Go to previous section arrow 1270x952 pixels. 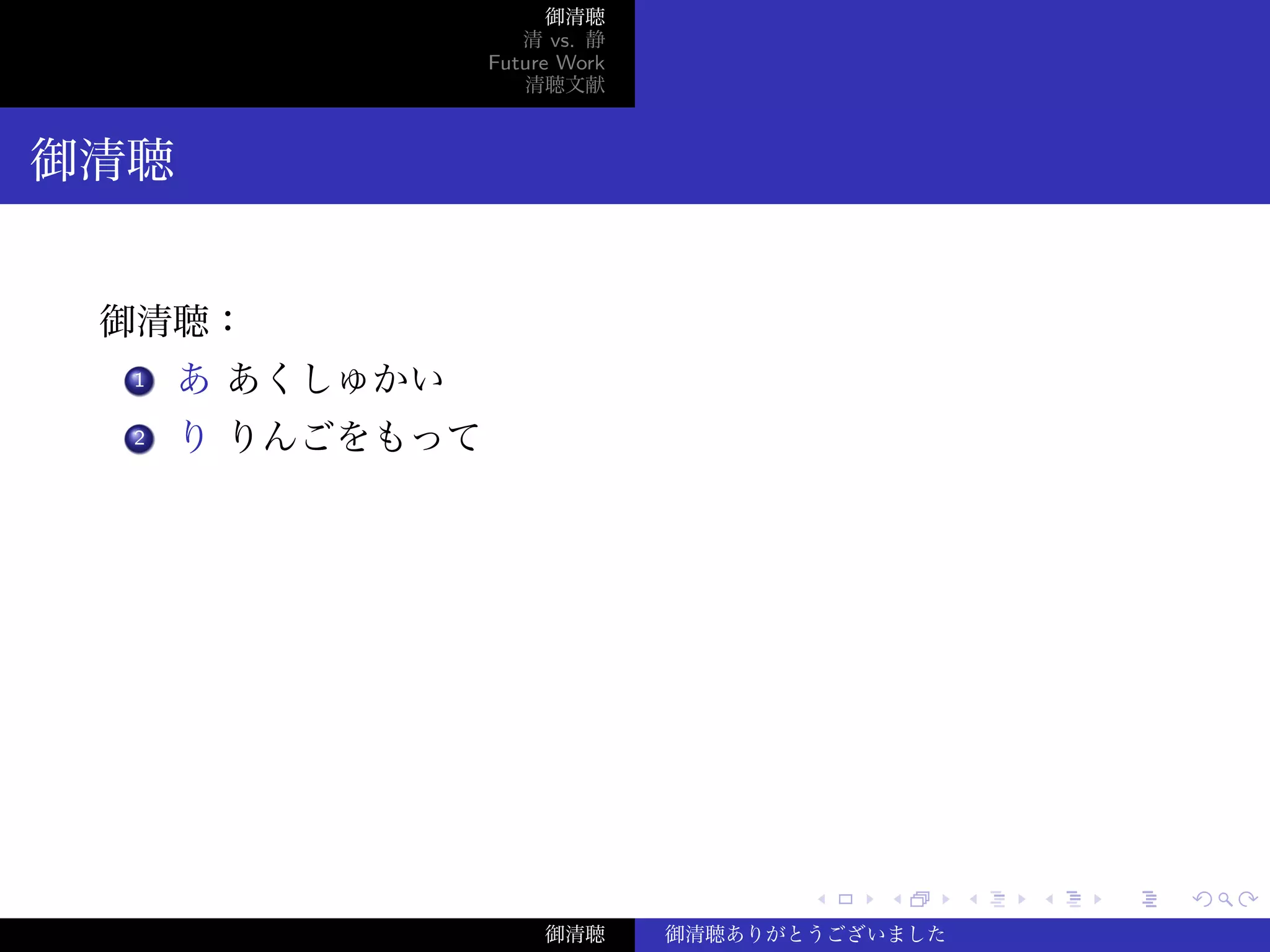tap(1049, 899)
